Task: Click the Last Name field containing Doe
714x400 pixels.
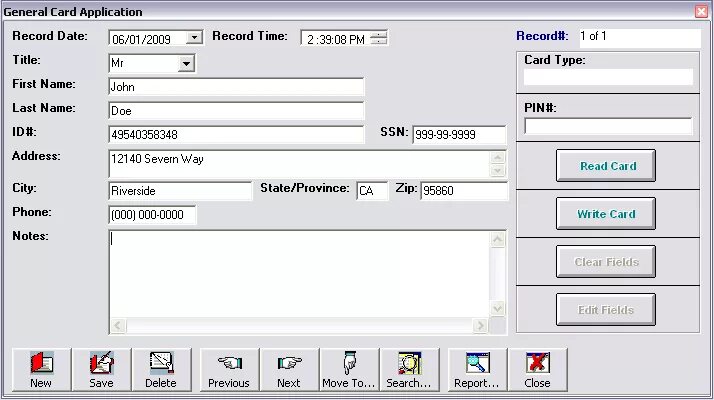Action: pos(236,110)
